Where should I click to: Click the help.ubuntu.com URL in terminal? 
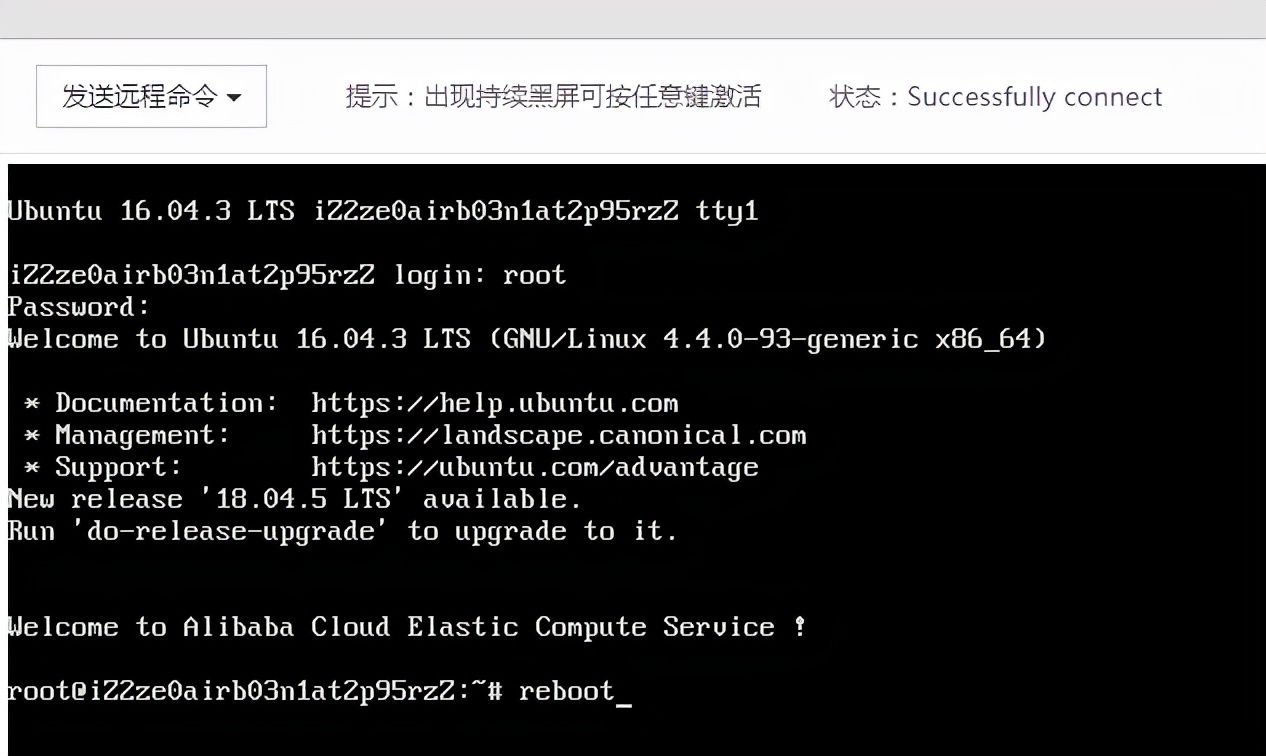click(494, 403)
